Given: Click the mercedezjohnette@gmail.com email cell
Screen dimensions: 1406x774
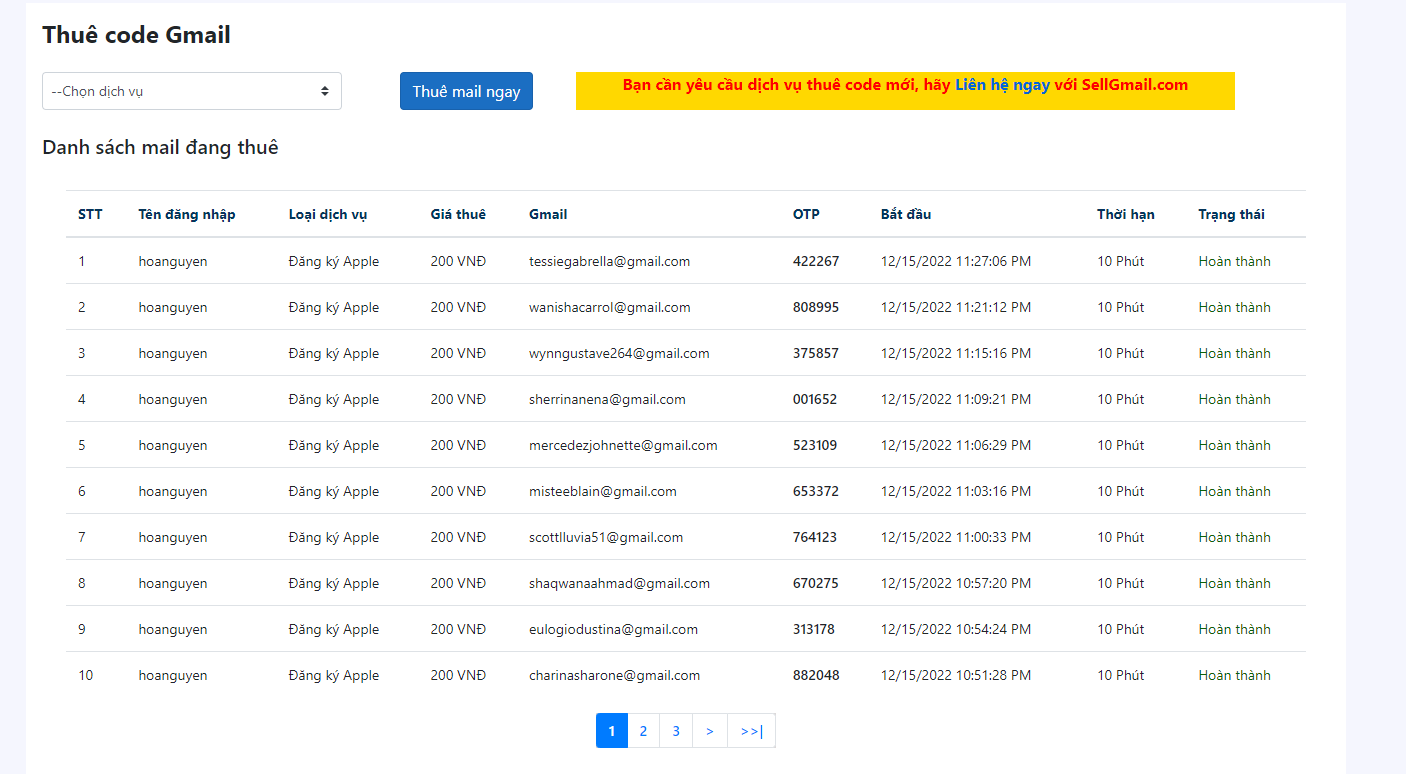Looking at the screenshot, I should [x=623, y=445].
